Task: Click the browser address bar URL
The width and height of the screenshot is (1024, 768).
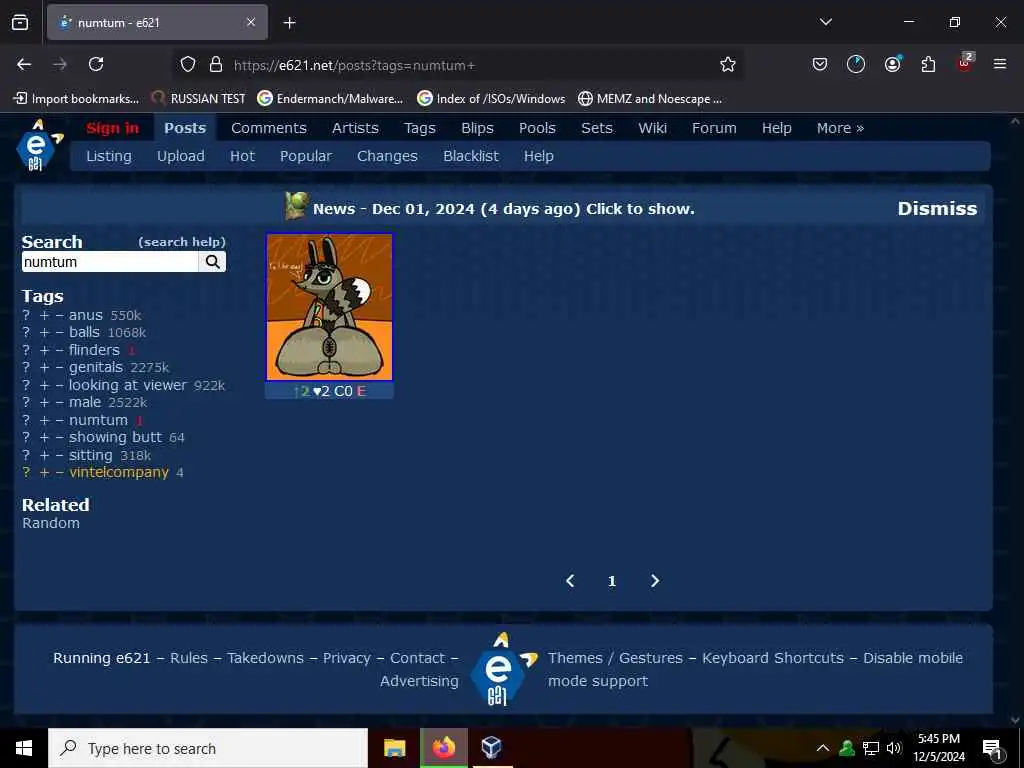Action: 354,65
